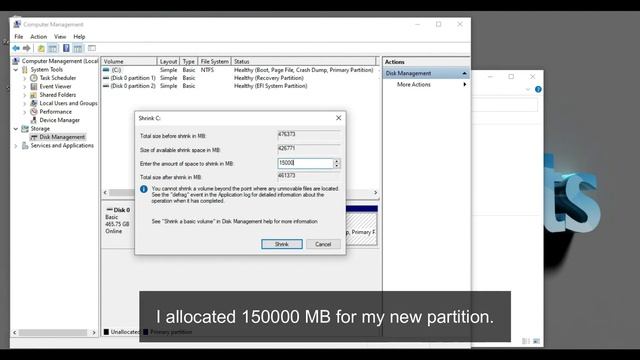This screenshot has width=640, height=360.
Task: Collapse the System Tools tree node
Action: tap(16, 70)
